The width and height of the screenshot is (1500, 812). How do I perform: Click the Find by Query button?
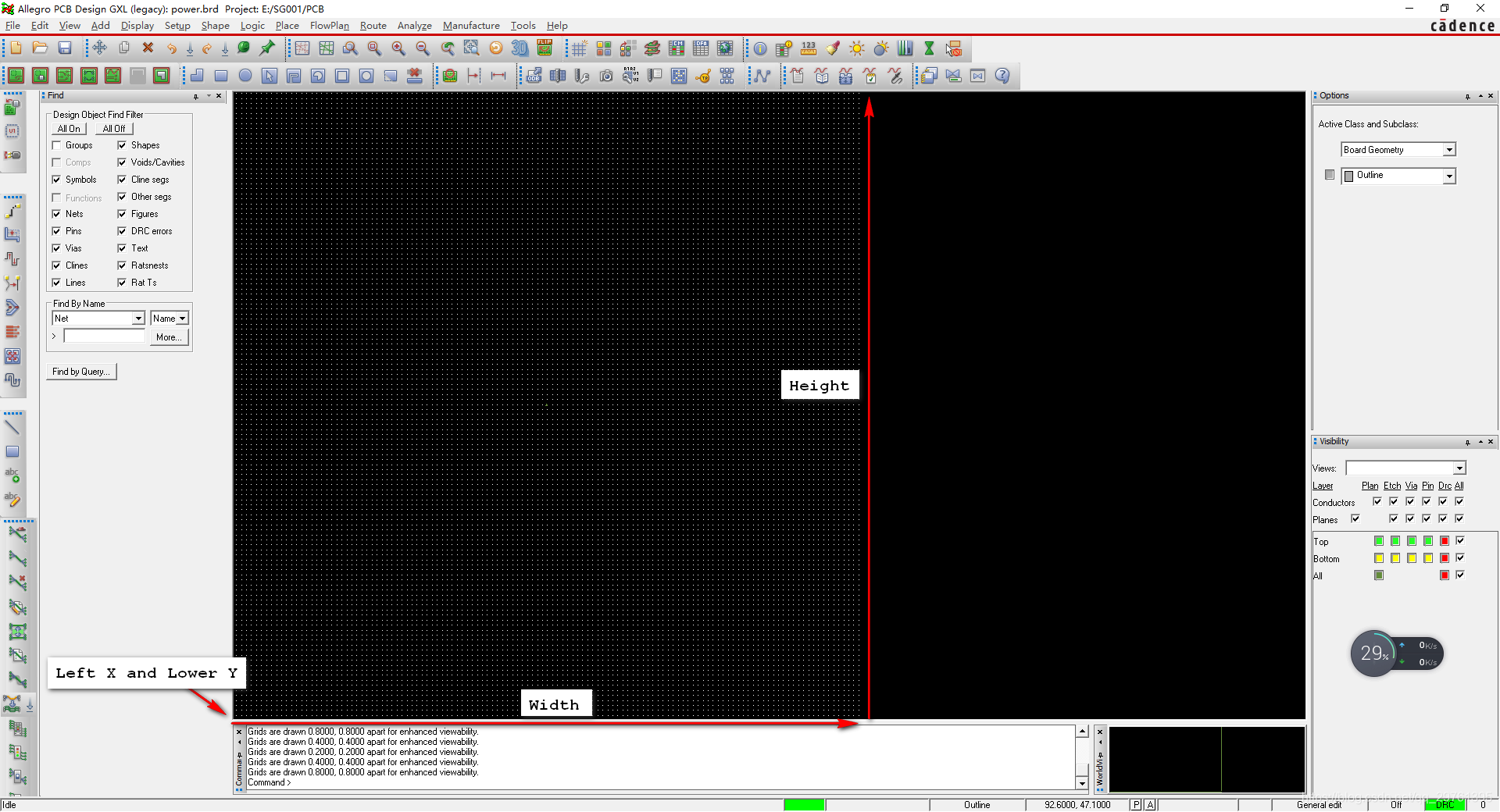coord(81,372)
